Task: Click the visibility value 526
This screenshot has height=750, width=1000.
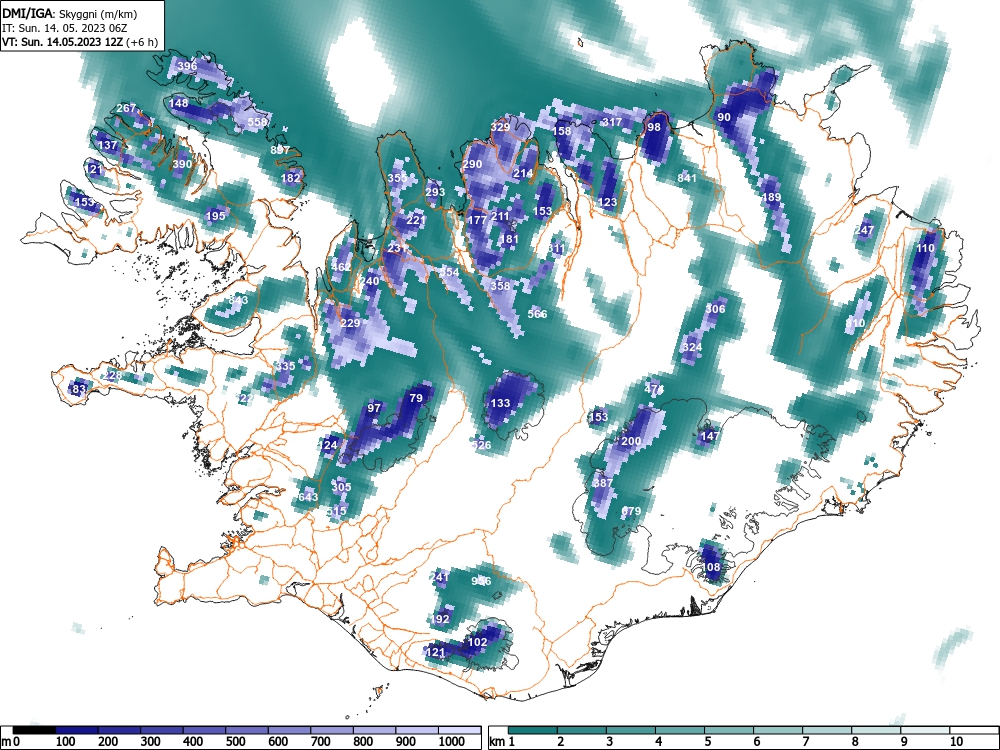Action: (482, 445)
